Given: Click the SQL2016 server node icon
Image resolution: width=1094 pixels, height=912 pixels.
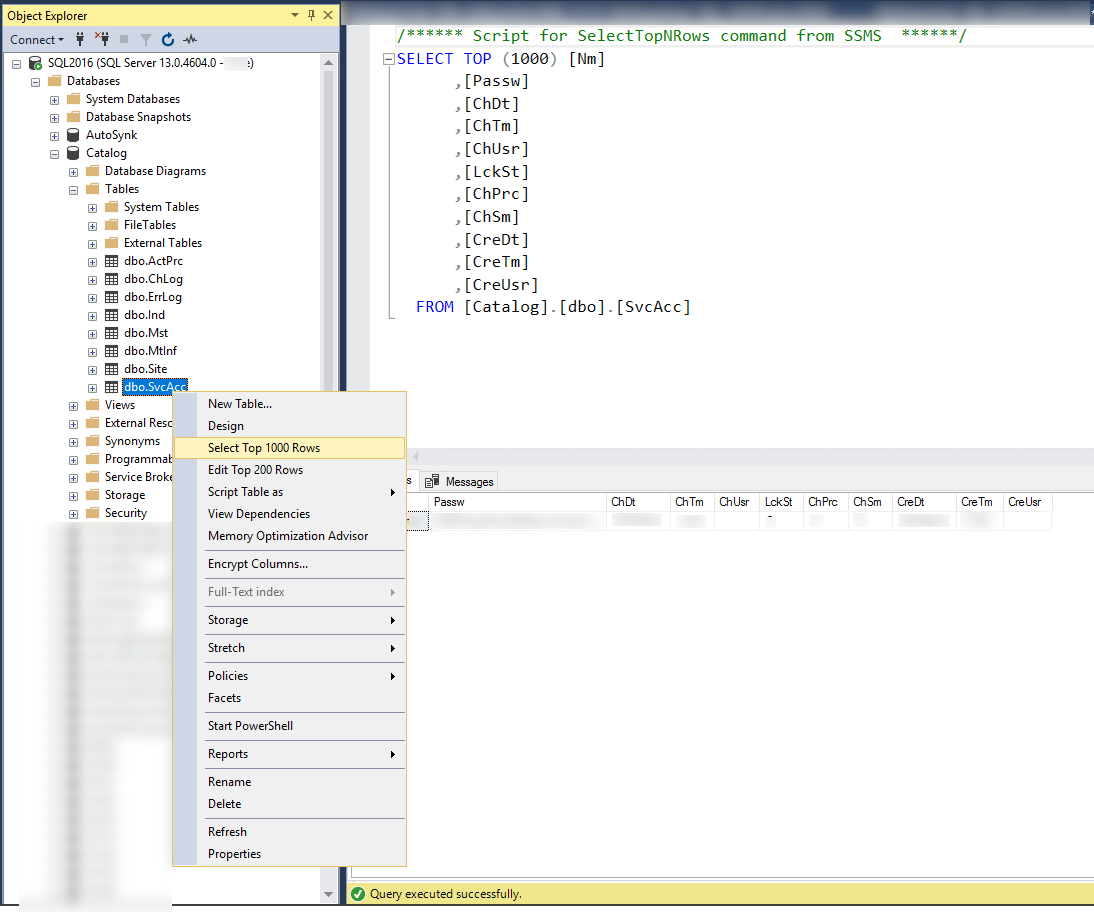Looking at the screenshot, I should (35, 63).
